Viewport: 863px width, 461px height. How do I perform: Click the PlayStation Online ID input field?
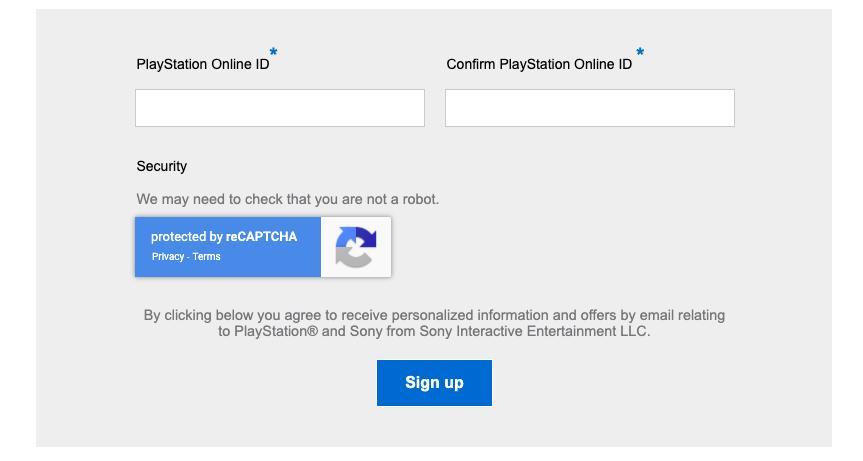280,108
